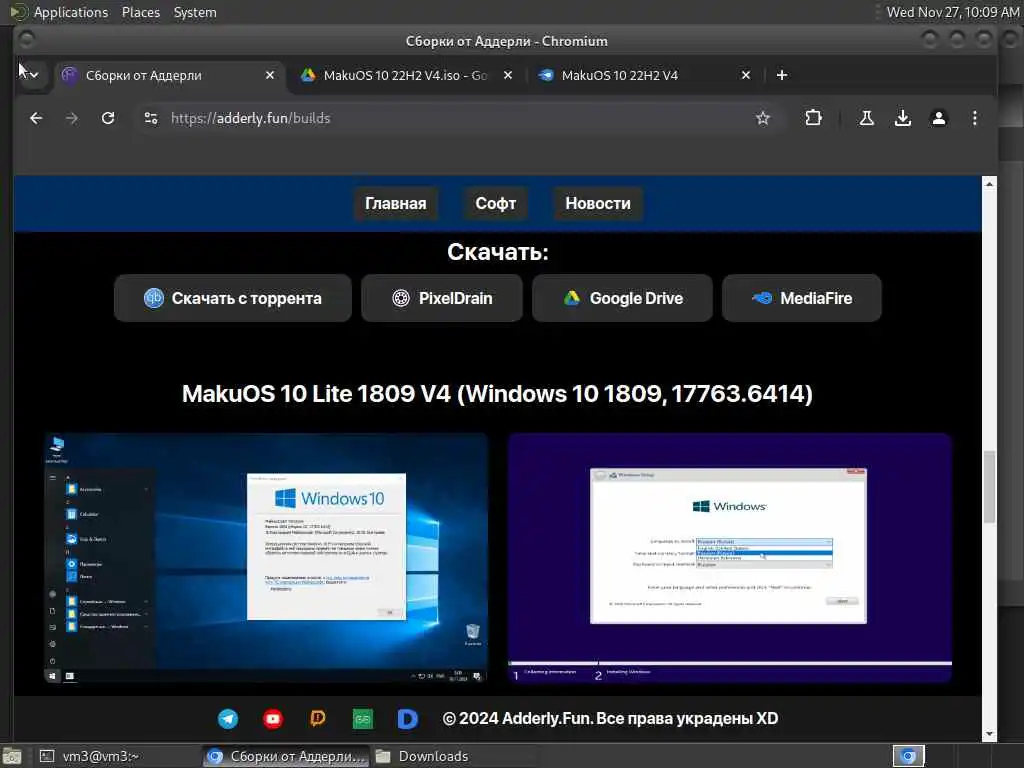1024x768 pixels.
Task: Click Chromium tray icon in bottom panel
Action: click(x=908, y=756)
